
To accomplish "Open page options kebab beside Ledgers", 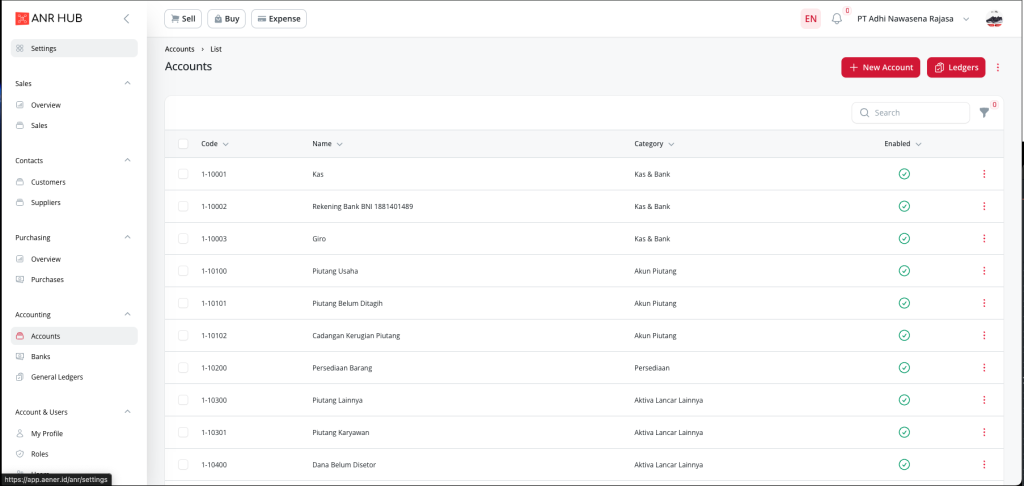I will tap(997, 67).
